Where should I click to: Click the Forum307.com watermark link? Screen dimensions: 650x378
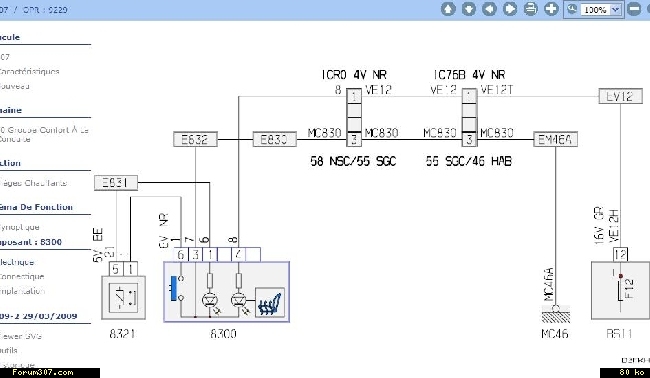pos(43,372)
